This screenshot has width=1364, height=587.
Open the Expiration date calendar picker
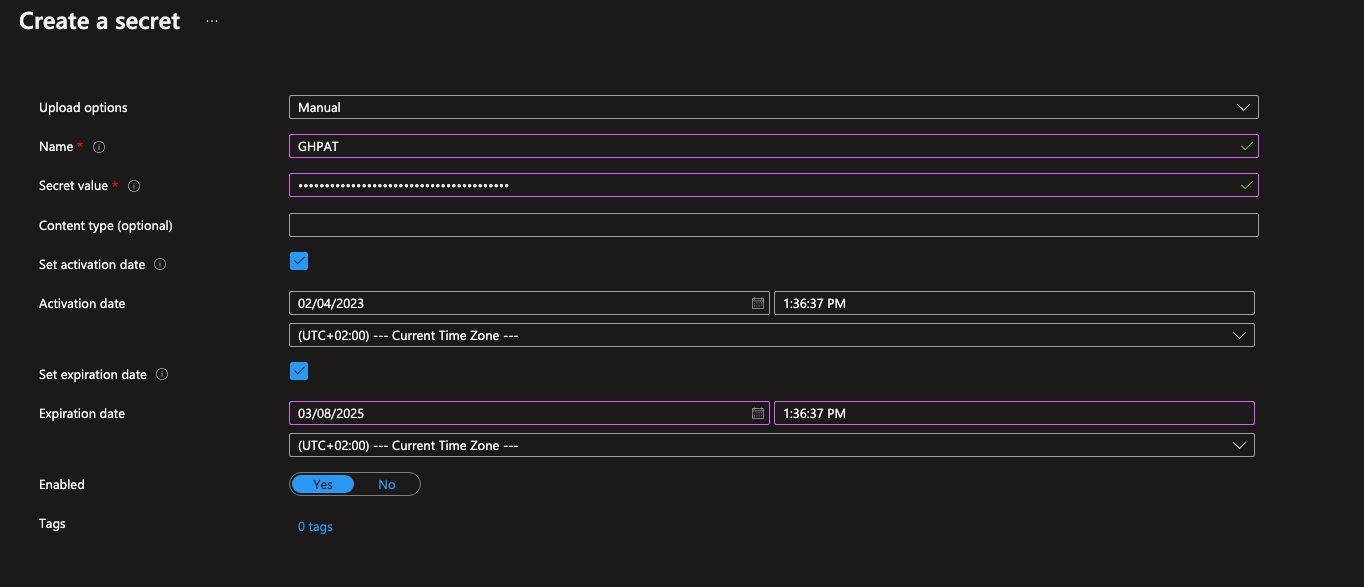(x=758, y=413)
